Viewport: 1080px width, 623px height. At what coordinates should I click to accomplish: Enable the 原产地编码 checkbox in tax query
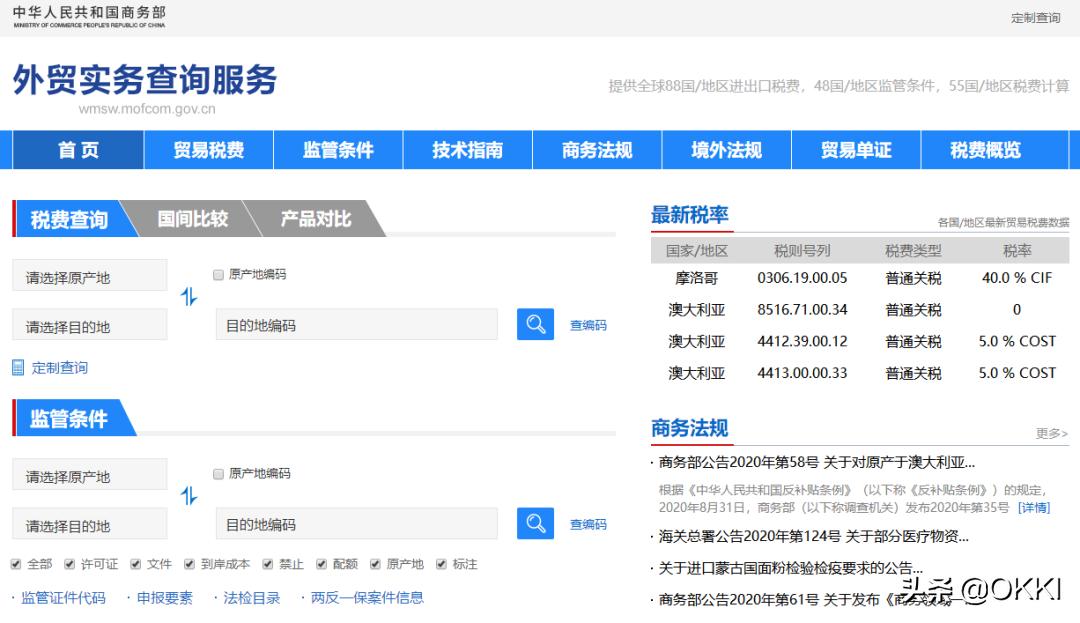(217, 274)
